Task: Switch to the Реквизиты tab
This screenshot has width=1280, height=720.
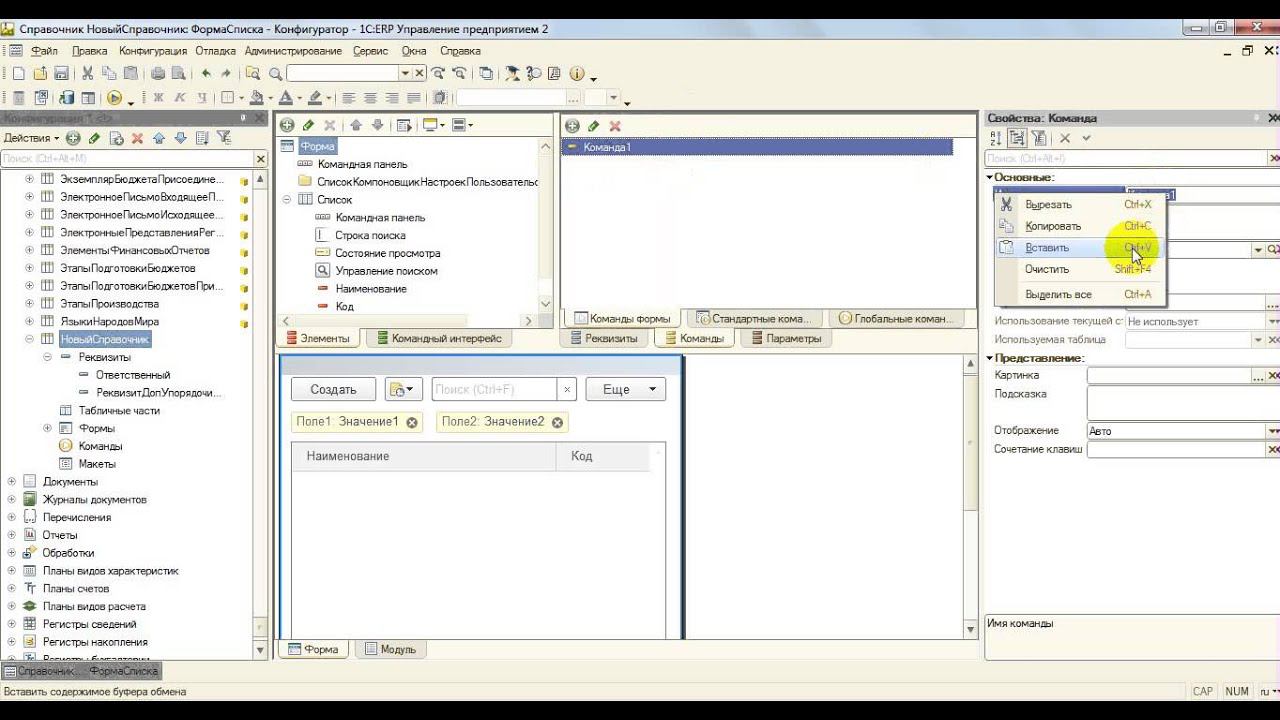Action: pyautogui.click(x=602, y=338)
